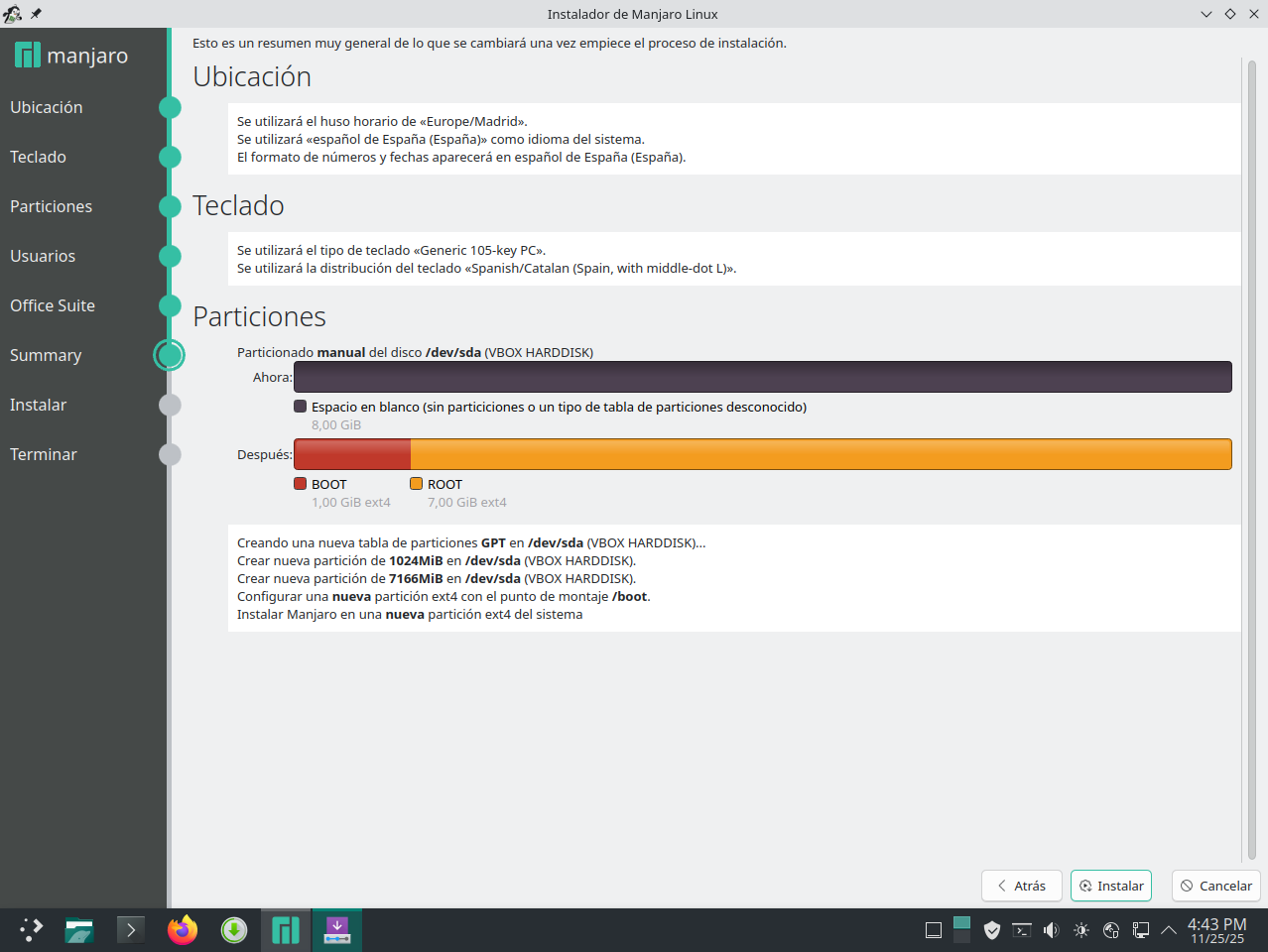The height and width of the screenshot is (952, 1268).
Task: Open Firefox from the taskbar
Action: click(183, 930)
